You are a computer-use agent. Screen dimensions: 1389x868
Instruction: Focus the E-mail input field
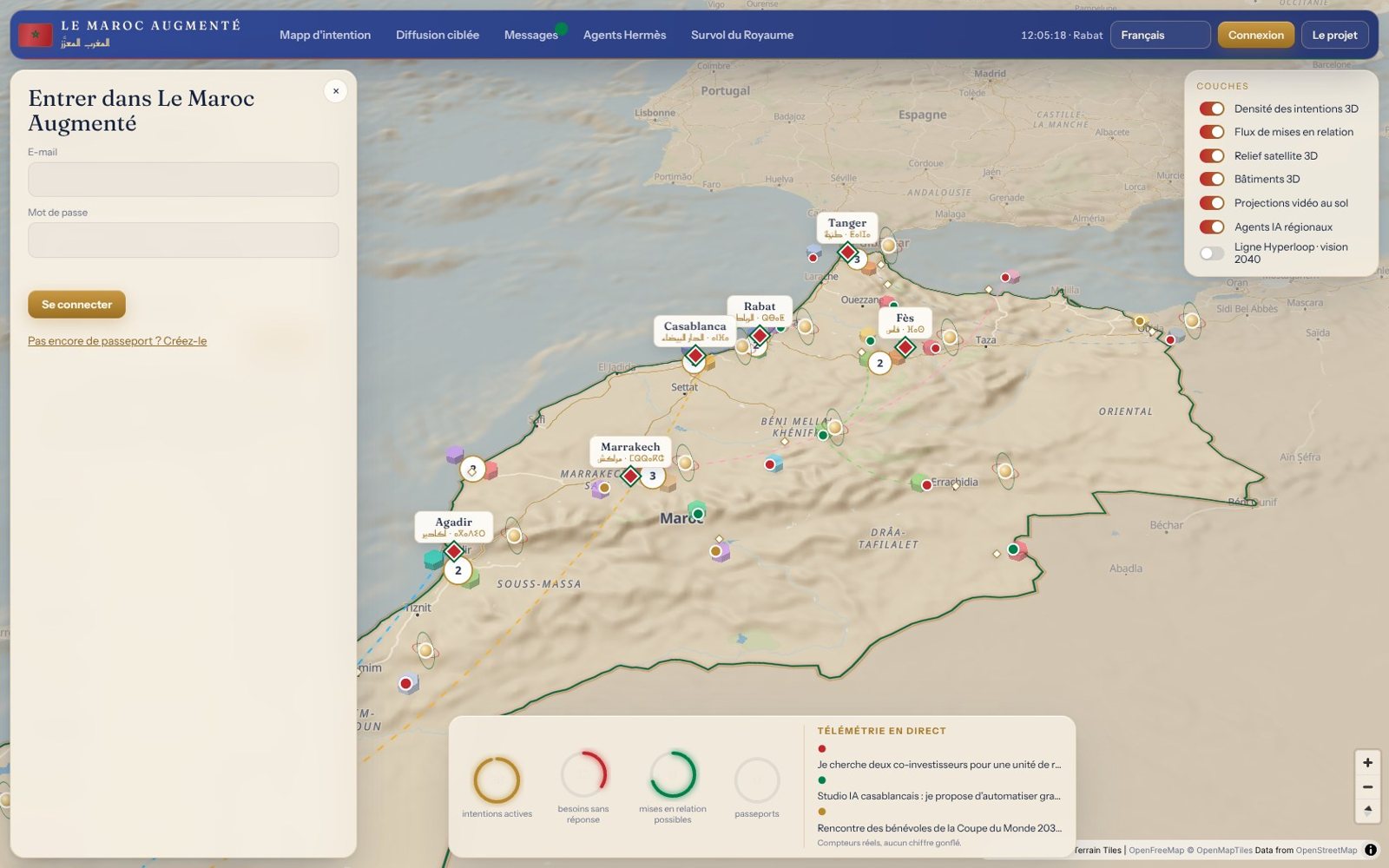click(183, 180)
